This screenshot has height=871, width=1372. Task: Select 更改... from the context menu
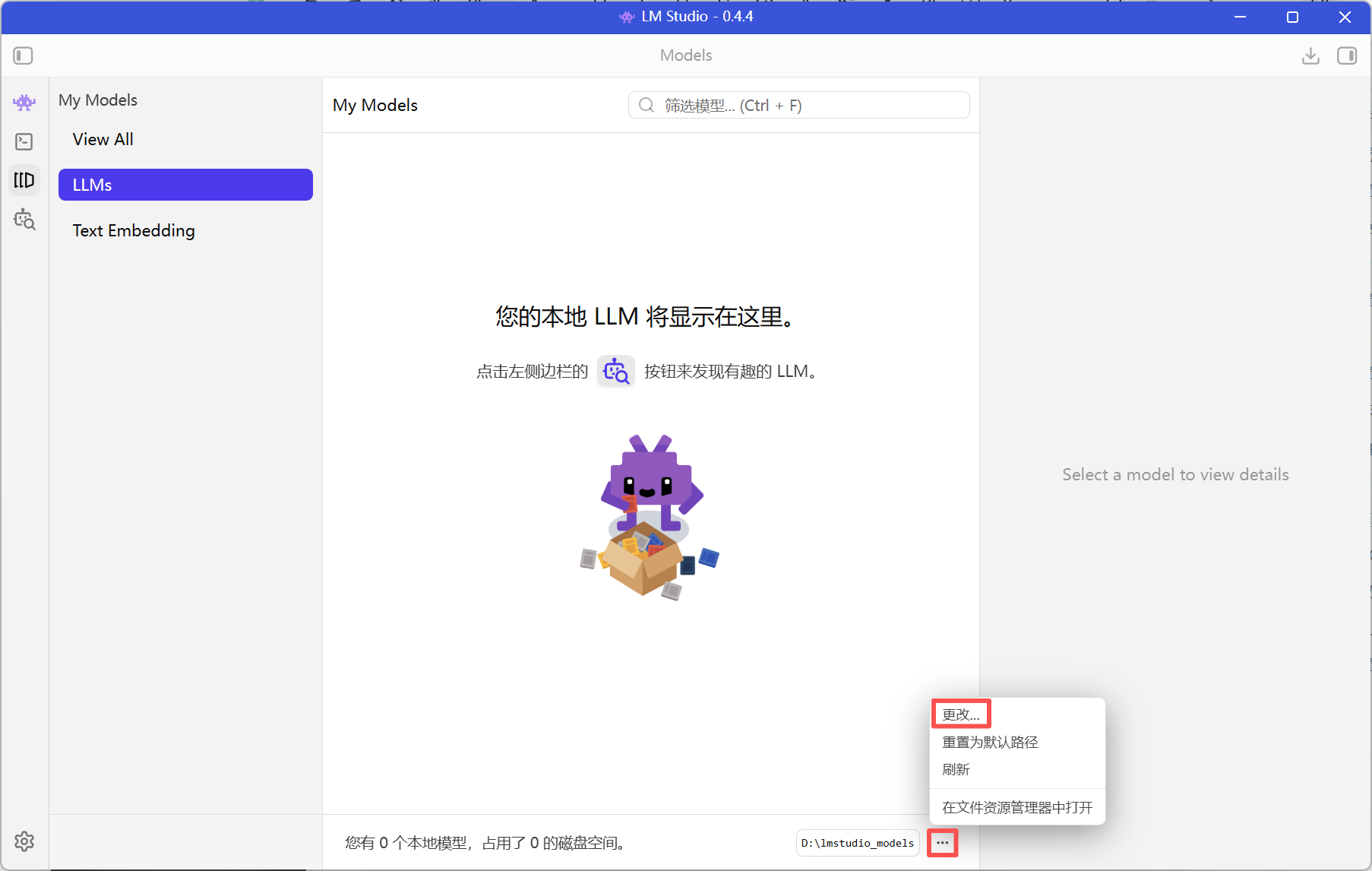coord(960,714)
